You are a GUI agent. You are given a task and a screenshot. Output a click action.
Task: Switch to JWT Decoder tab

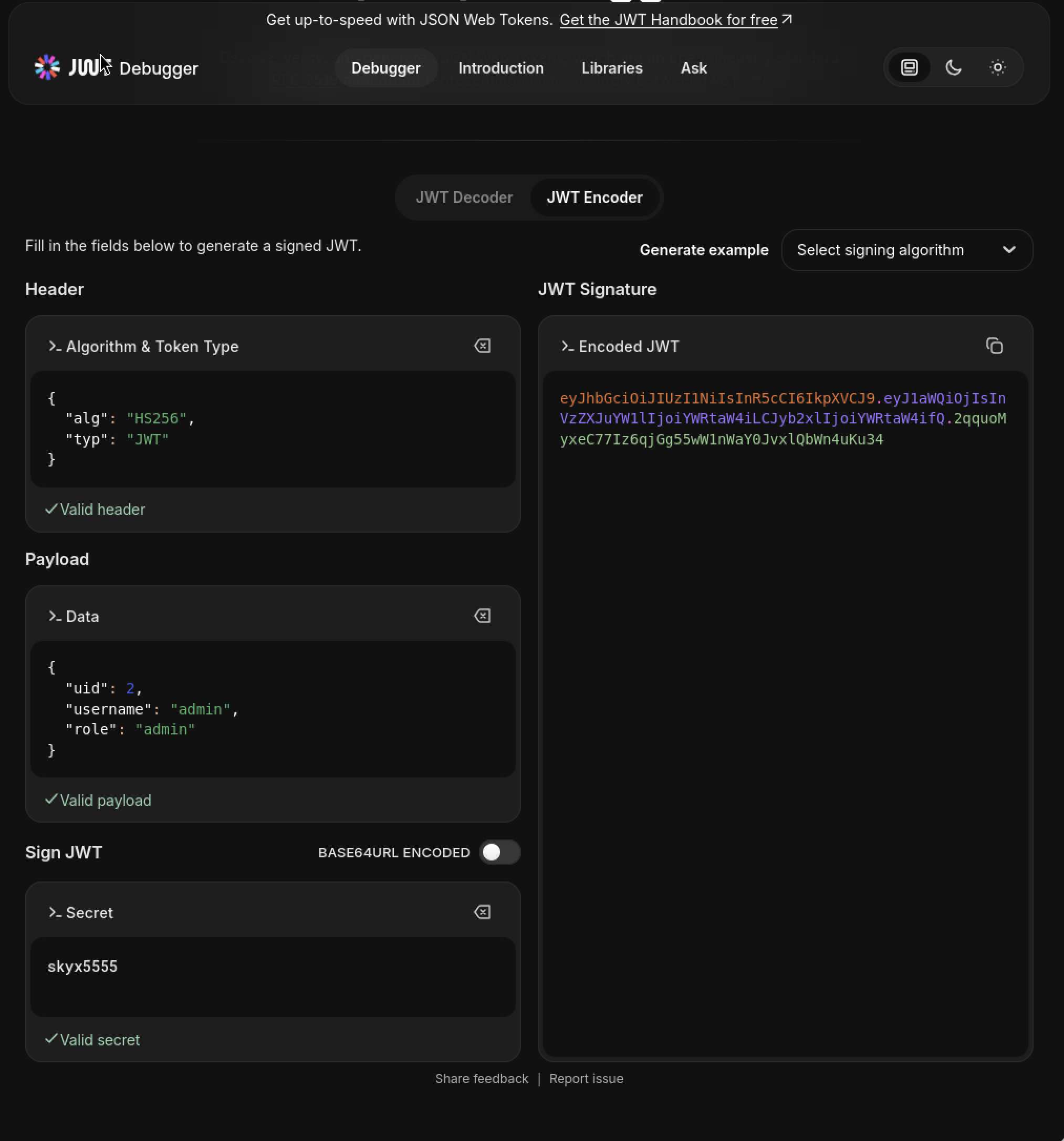(x=464, y=198)
